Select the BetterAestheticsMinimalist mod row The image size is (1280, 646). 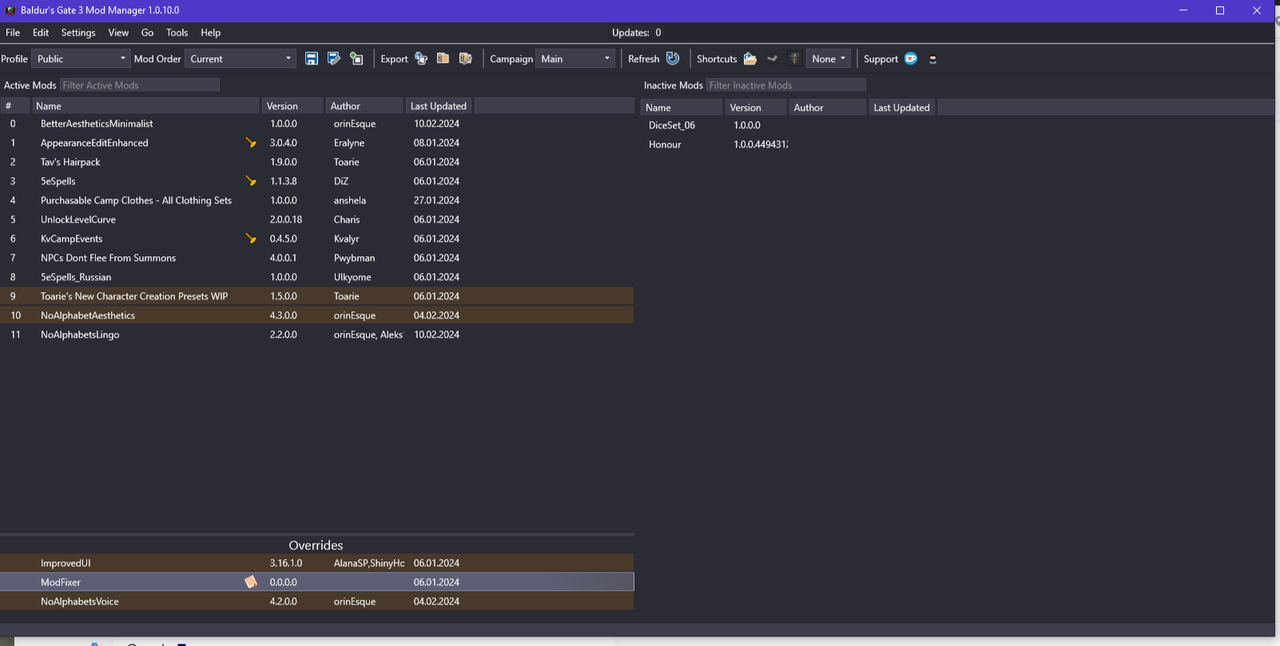[x=317, y=124]
